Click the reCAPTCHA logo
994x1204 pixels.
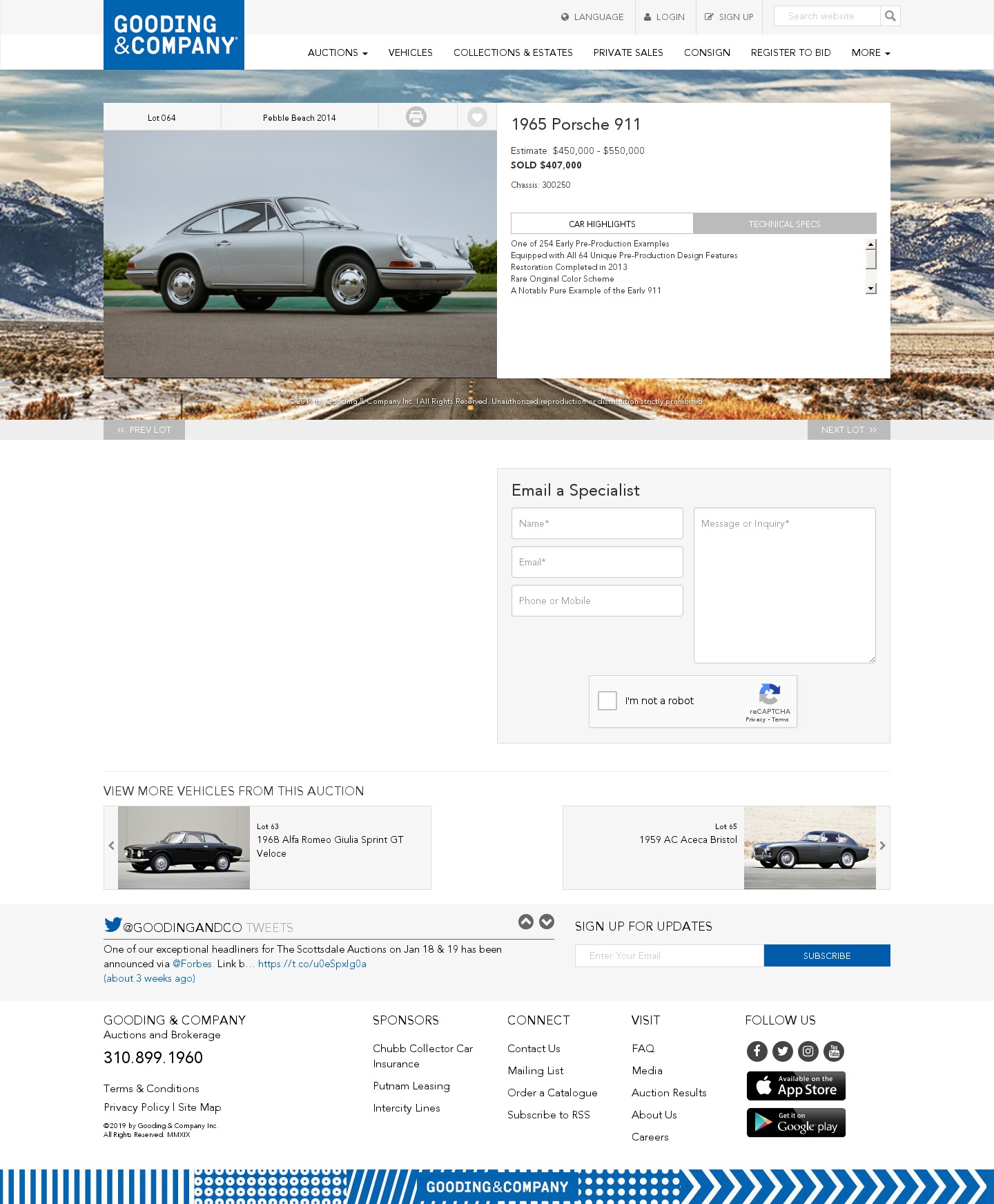point(770,694)
